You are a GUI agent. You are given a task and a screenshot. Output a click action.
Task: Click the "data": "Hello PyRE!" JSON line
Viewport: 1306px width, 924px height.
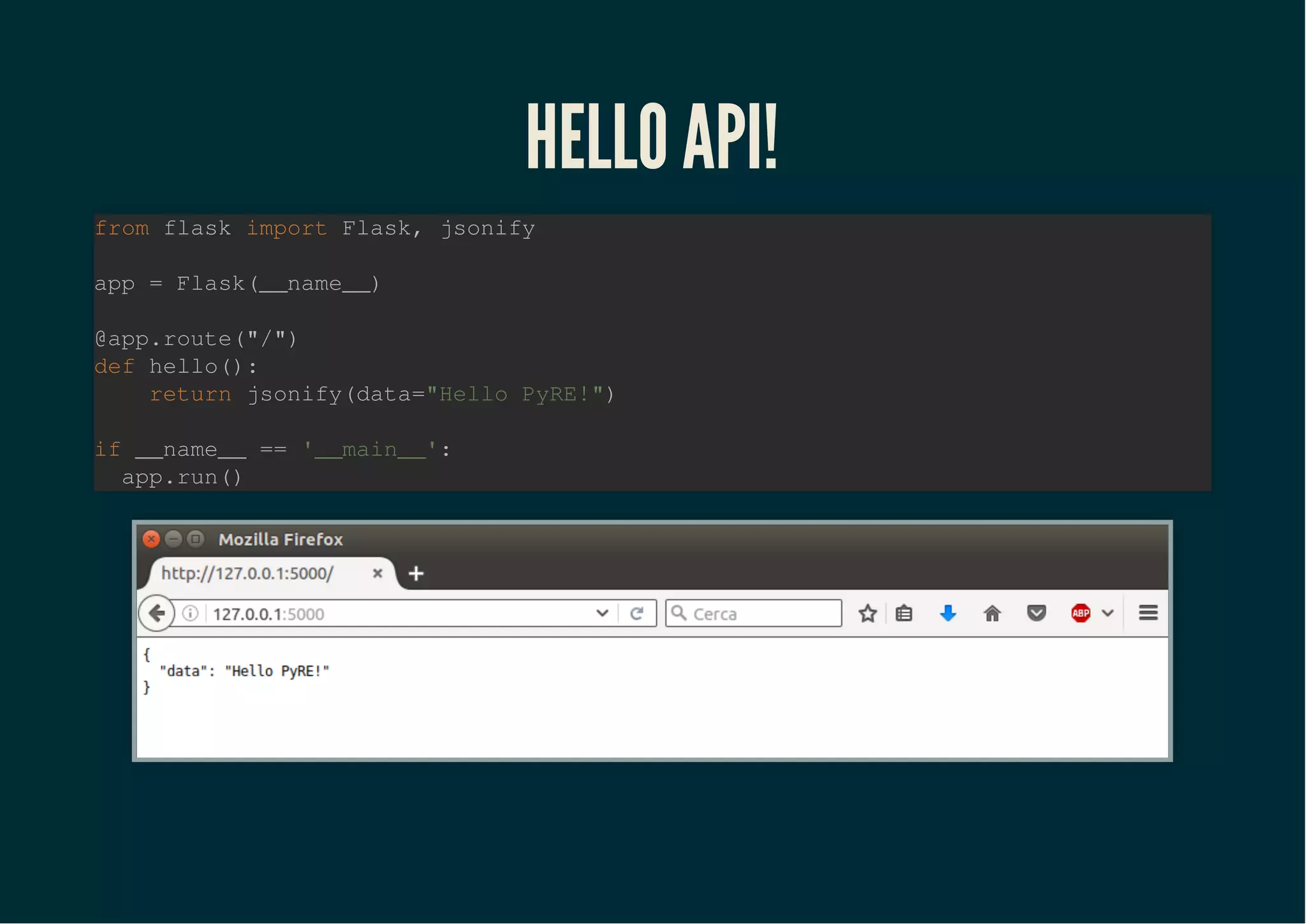[245, 671]
